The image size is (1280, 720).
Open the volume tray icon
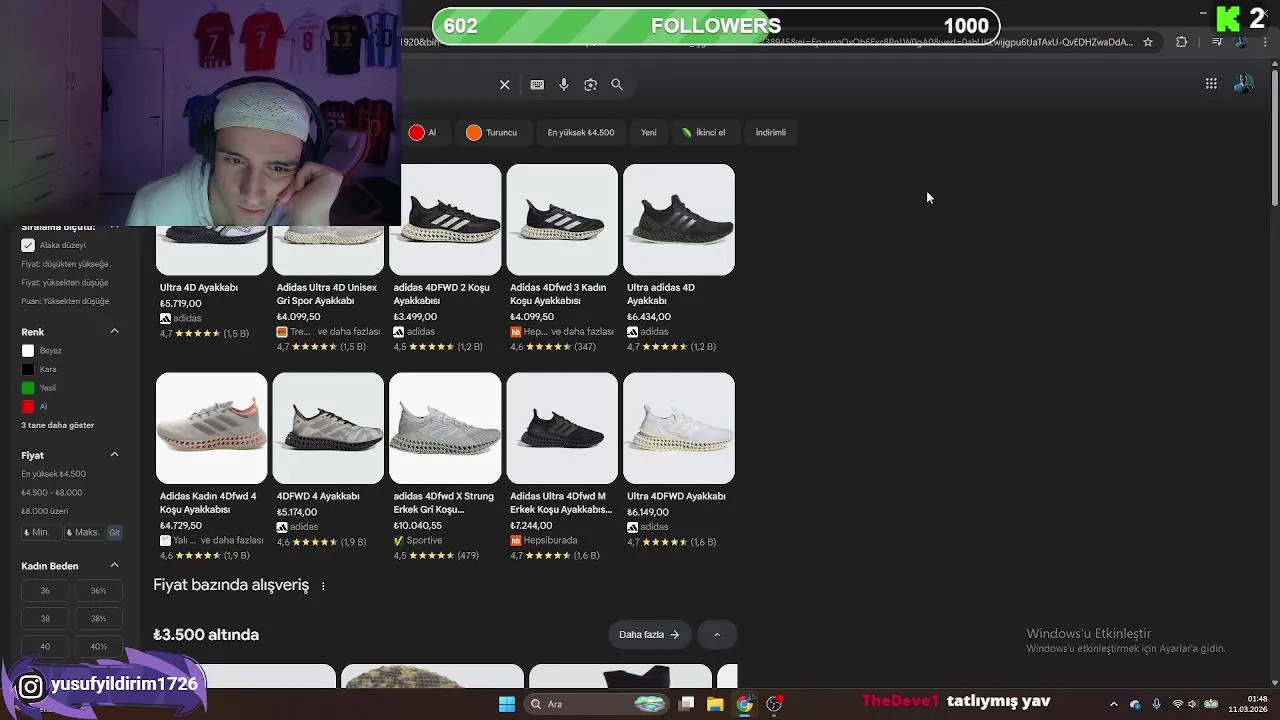(x=1193, y=704)
